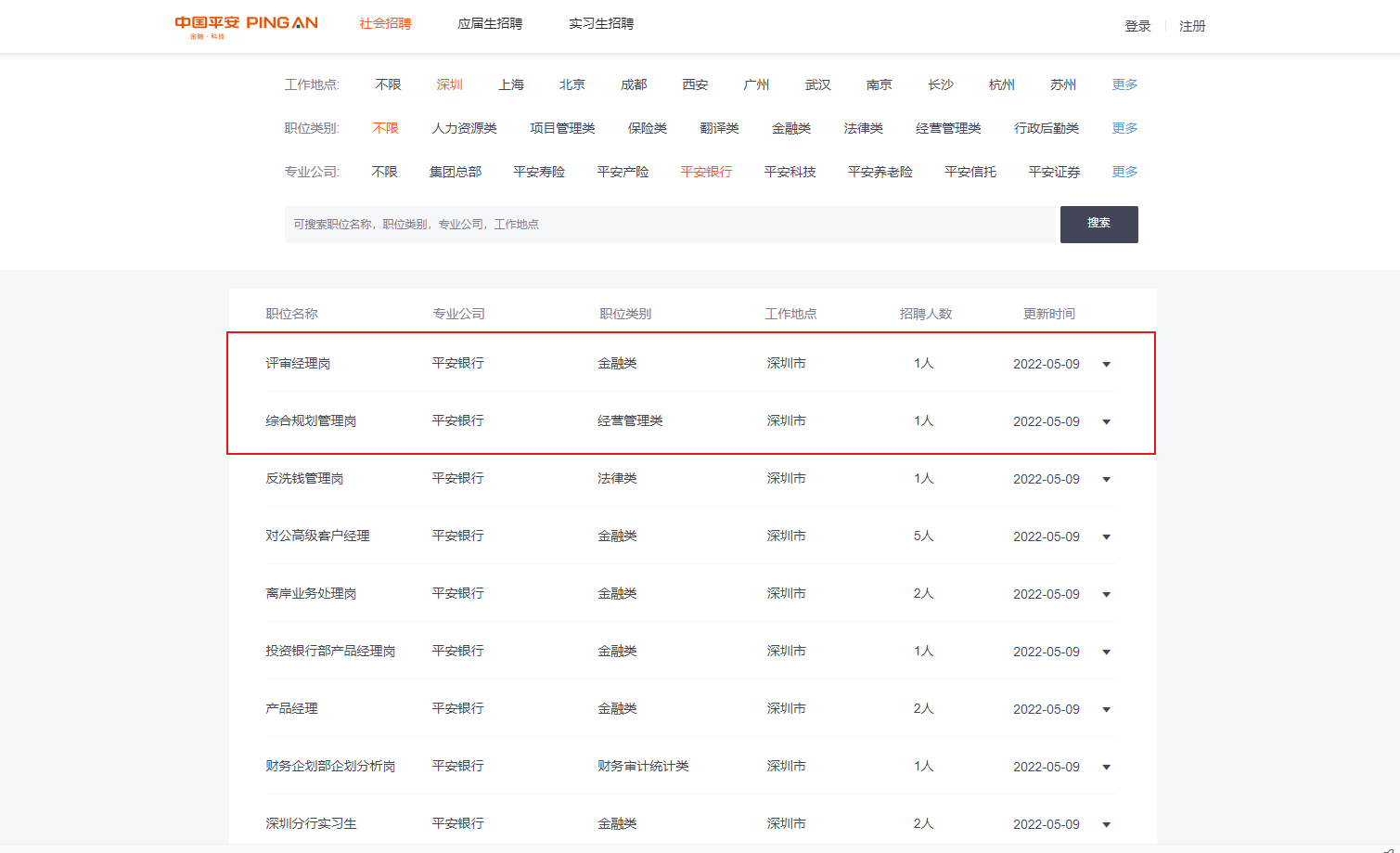Screen dimensions: 1400x853
Task: Select 不限 for 工作地点
Action: pos(388,84)
